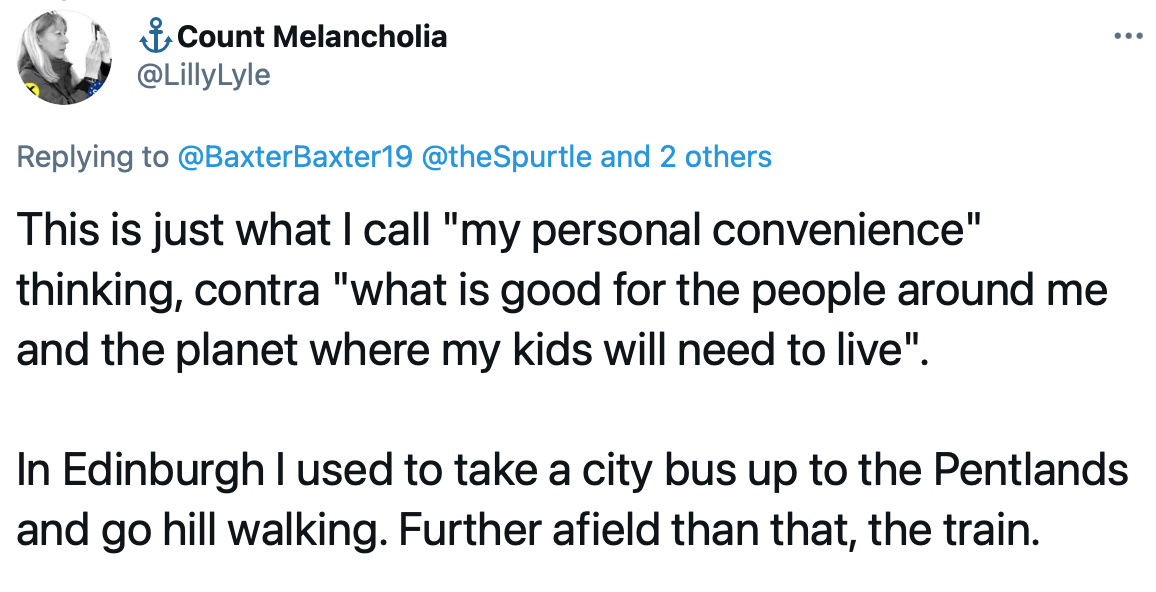Visit the @LillyLyle handle link
1156x592 pixels.
coord(205,74)
